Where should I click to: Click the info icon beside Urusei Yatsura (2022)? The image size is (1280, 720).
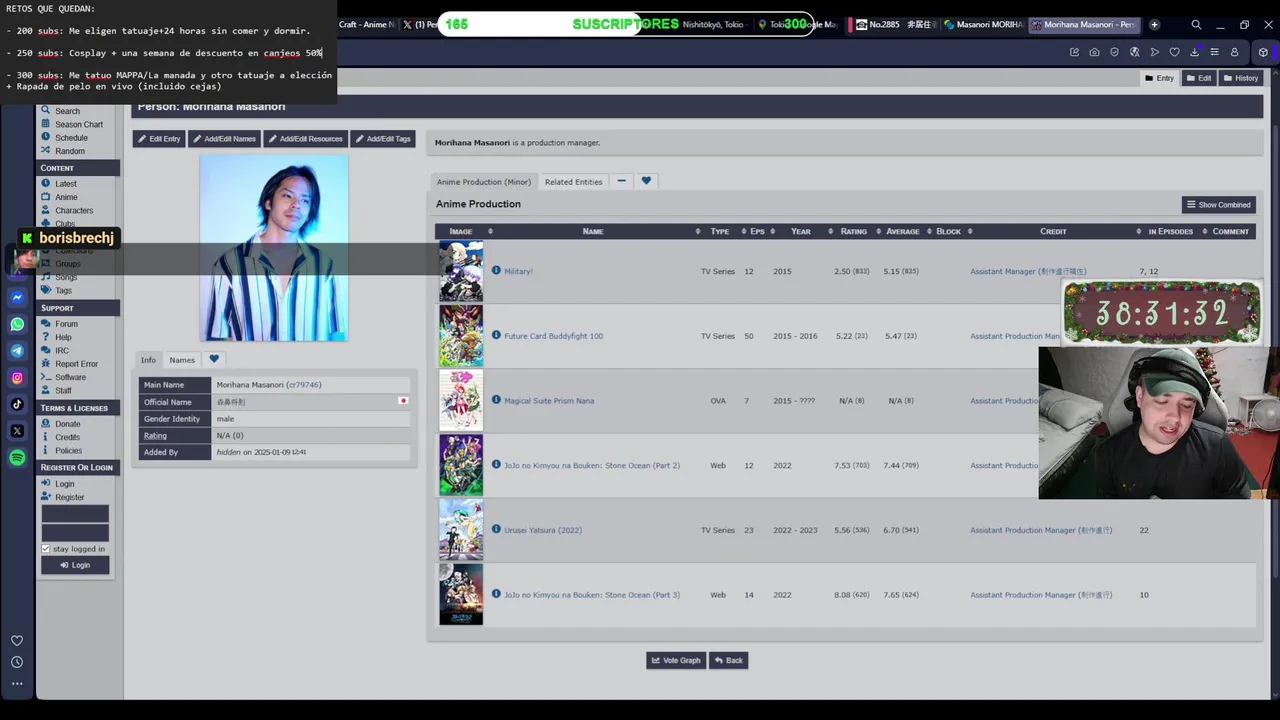click(496, 529)
